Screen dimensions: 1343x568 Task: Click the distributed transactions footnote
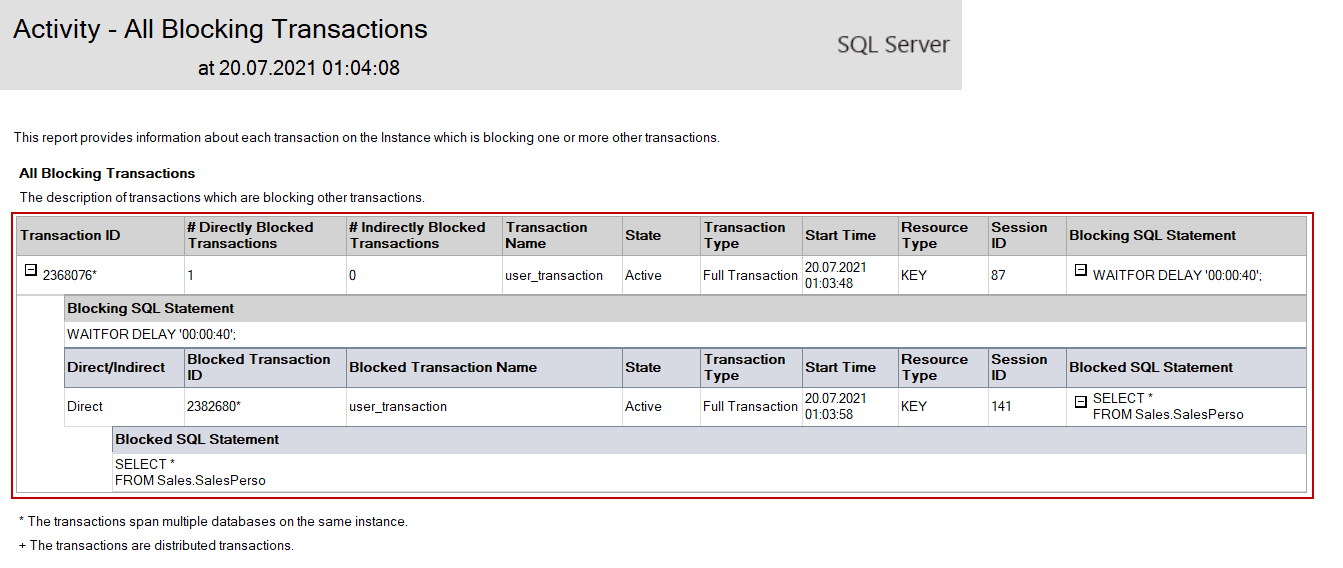156,546
